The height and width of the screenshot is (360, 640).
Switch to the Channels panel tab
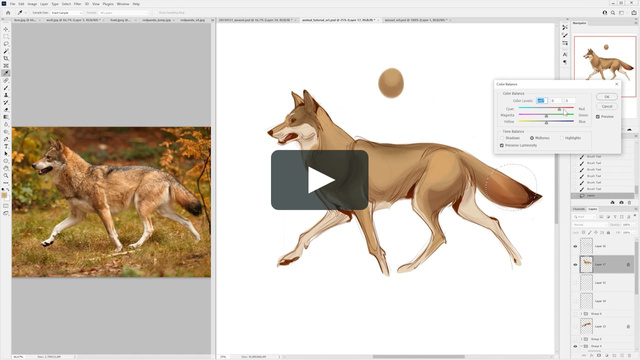579,209
